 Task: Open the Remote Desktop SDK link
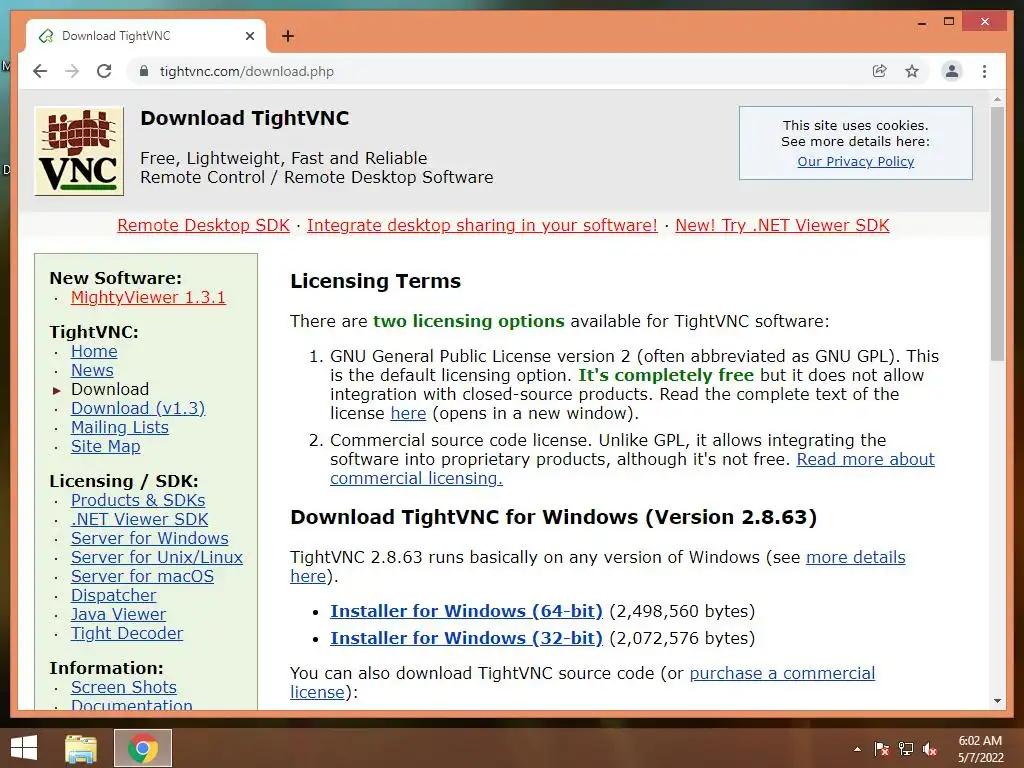click(203, 225)
